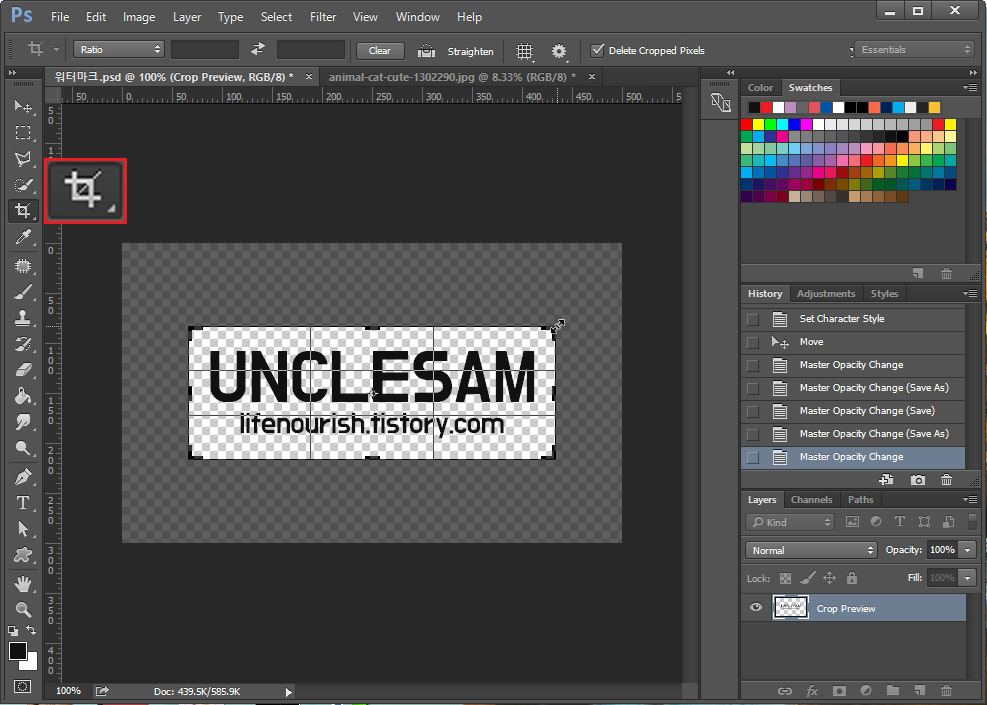Image resolution: width=987 pixels, height=705 pixels.
Task: Select the Rectangular Marquee tool
Action: (23, 132)
